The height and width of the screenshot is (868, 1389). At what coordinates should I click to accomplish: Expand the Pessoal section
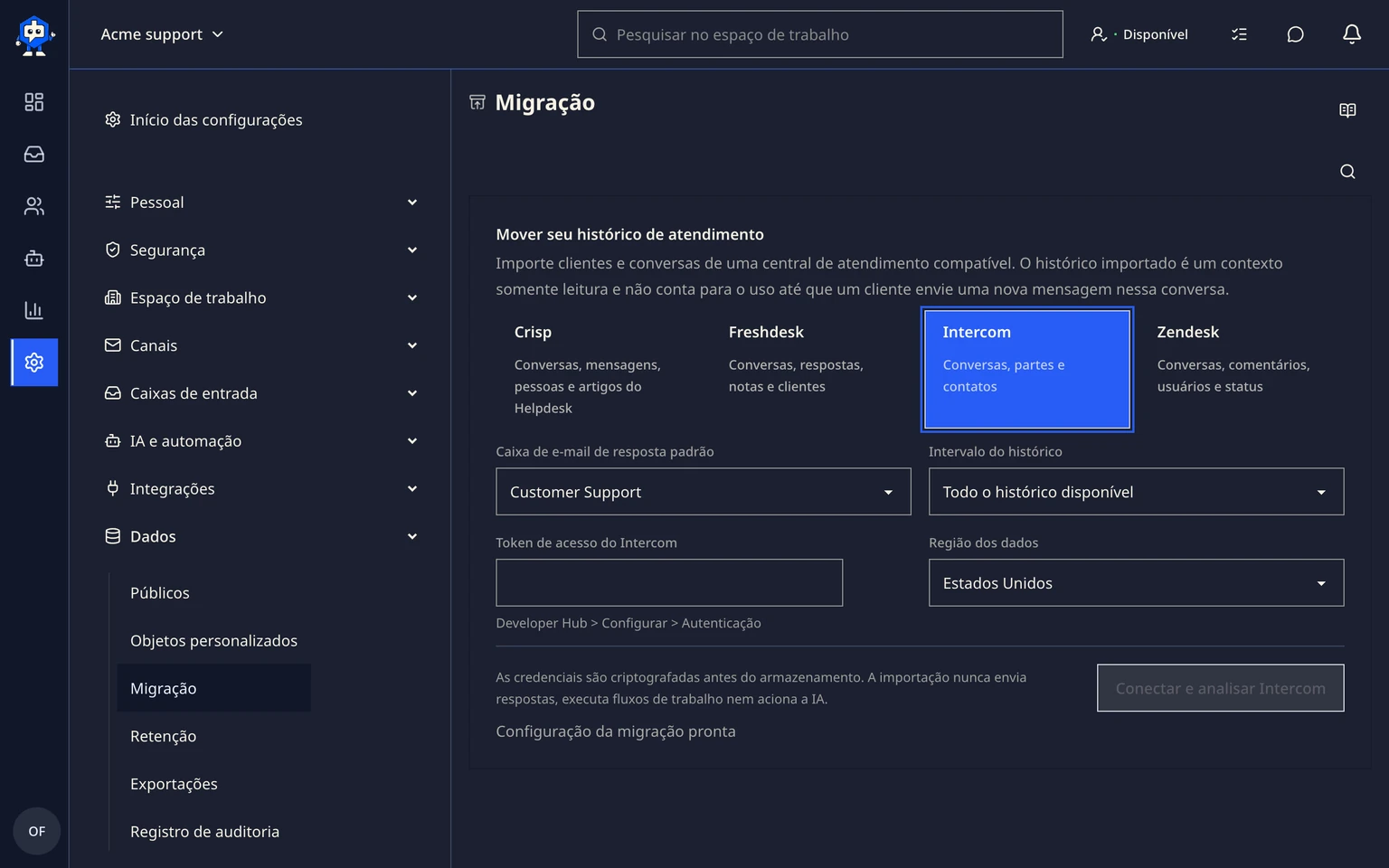coord(262,203)
